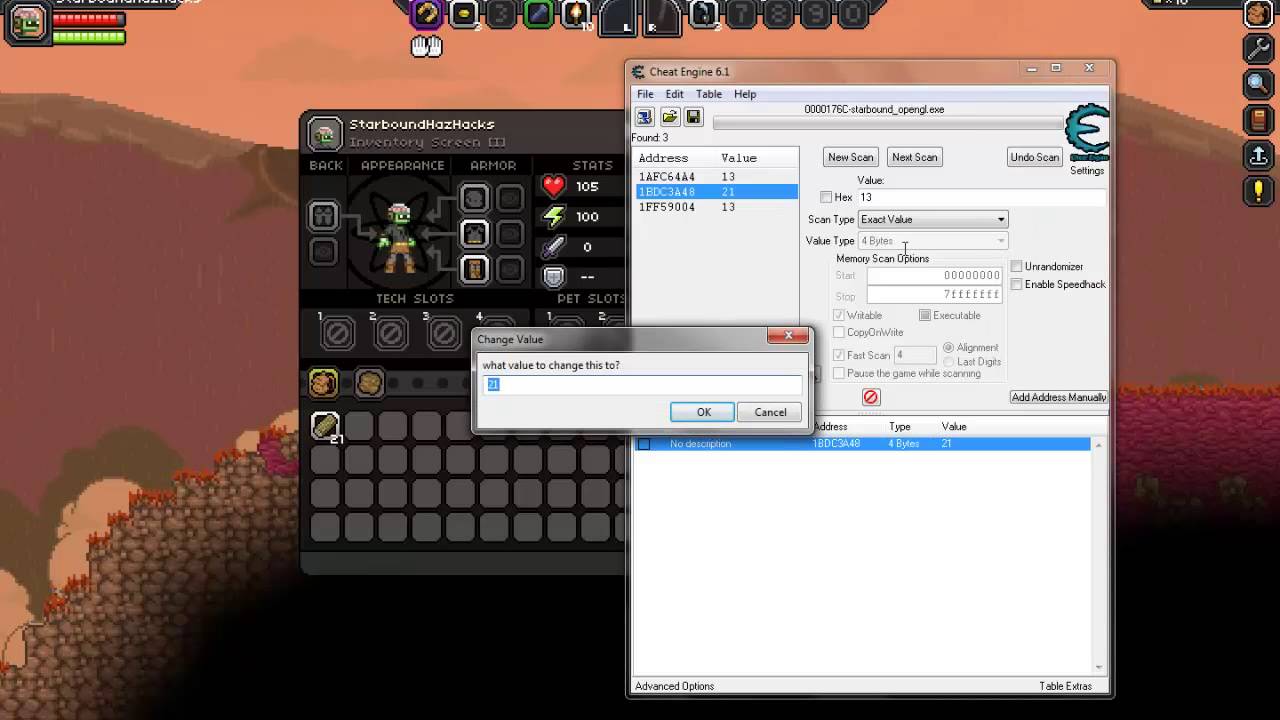Image resolution: width=1280 pixels, height=720 pixels.
Task: Click the Fast Scan alignment value field
Action: coord(914,356)
